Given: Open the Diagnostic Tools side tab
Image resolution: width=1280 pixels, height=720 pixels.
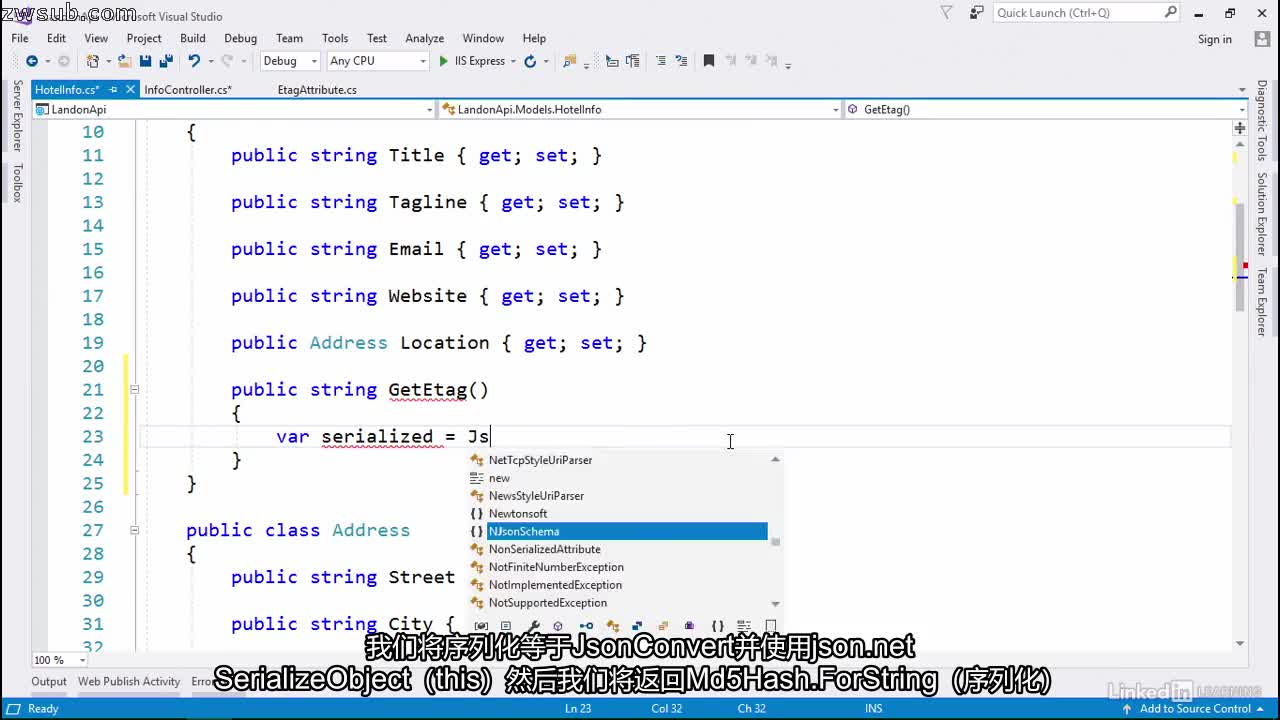Looking at the screenshot, I should (1262, 121).
